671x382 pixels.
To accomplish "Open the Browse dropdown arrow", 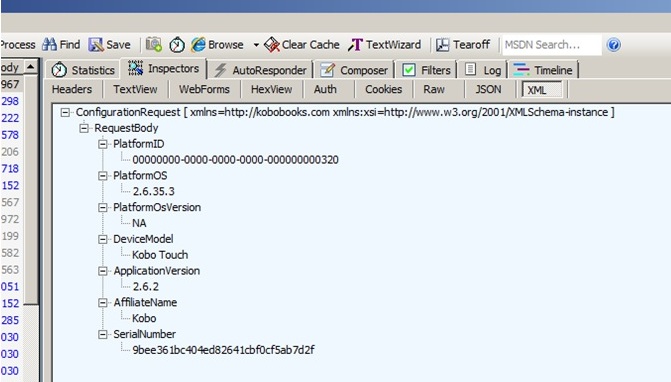I will pos(256,45).
